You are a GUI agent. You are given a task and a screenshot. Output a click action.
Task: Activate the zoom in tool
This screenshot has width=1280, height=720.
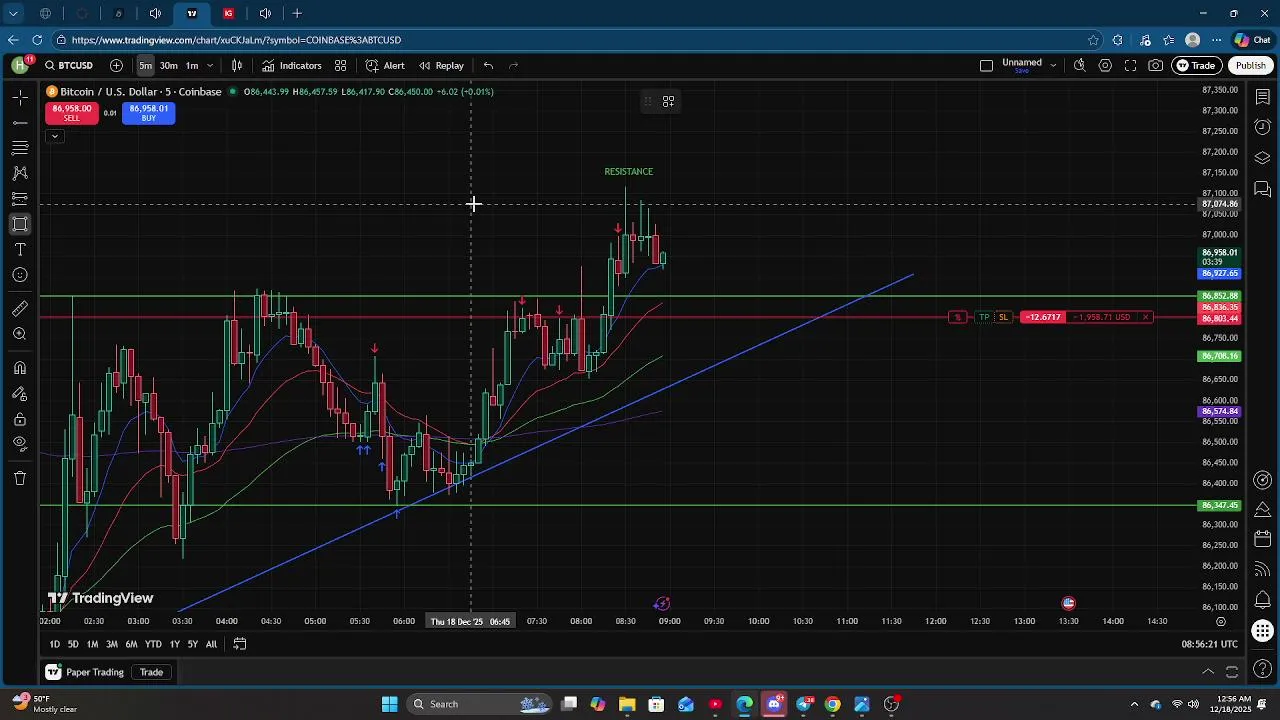coord(20,334)
